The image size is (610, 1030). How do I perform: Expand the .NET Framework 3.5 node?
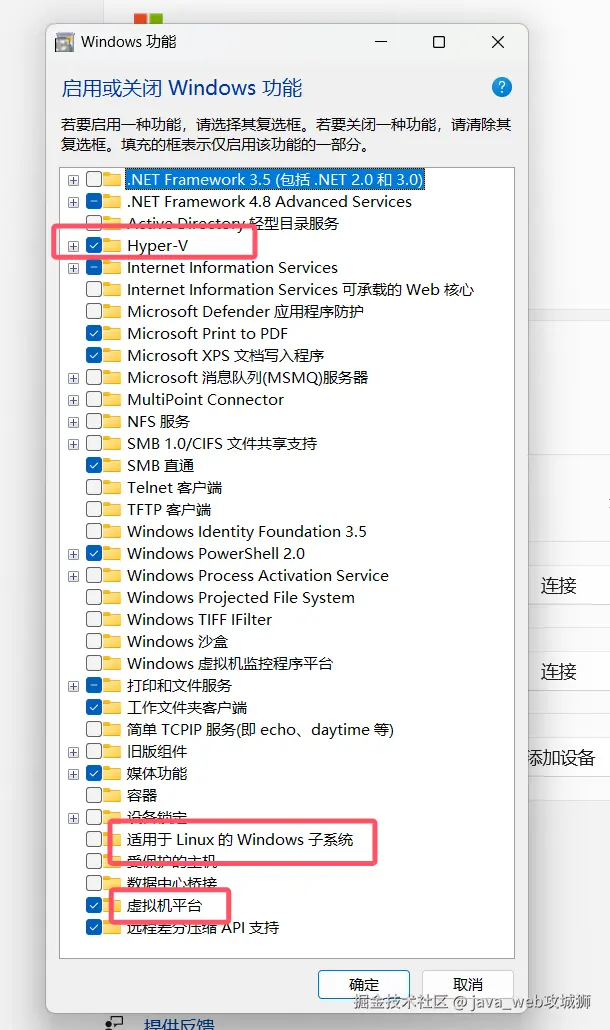coord(74,180)
